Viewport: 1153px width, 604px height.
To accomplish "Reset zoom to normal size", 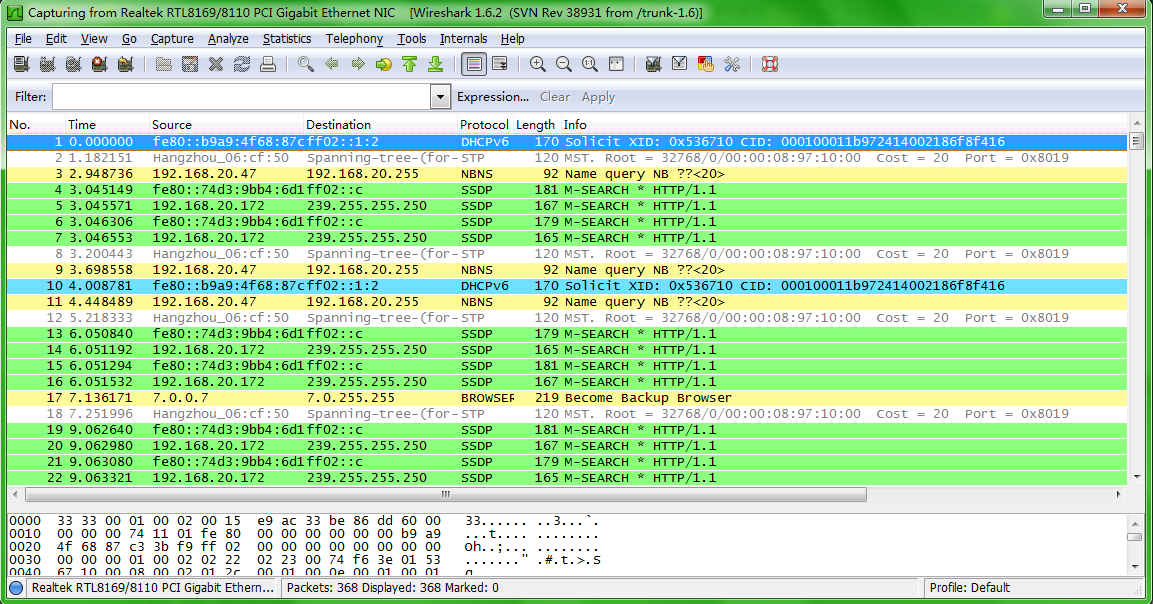I will (590, 65).
